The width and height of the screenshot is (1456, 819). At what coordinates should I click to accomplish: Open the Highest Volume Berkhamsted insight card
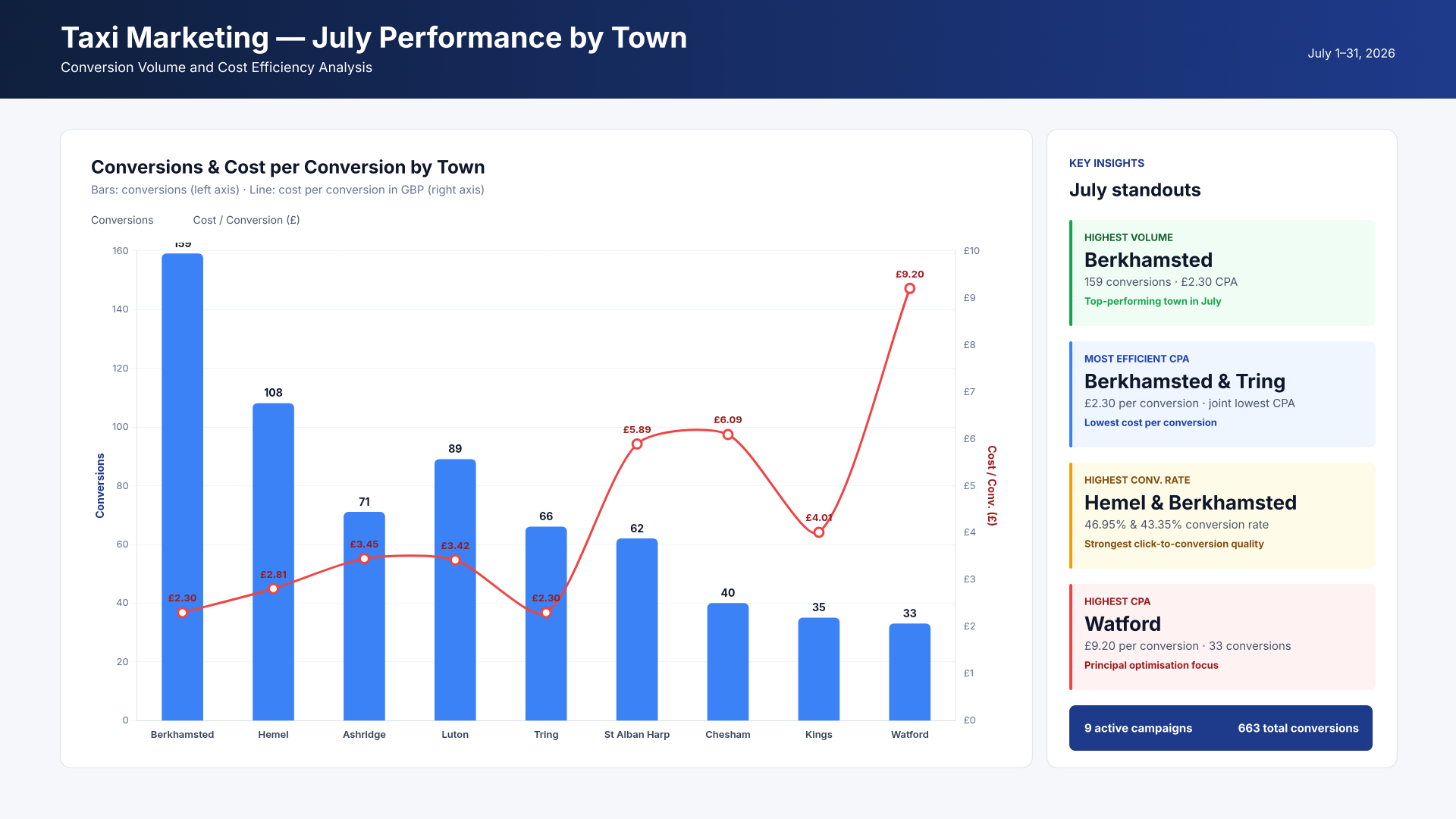click(1222, 273)
